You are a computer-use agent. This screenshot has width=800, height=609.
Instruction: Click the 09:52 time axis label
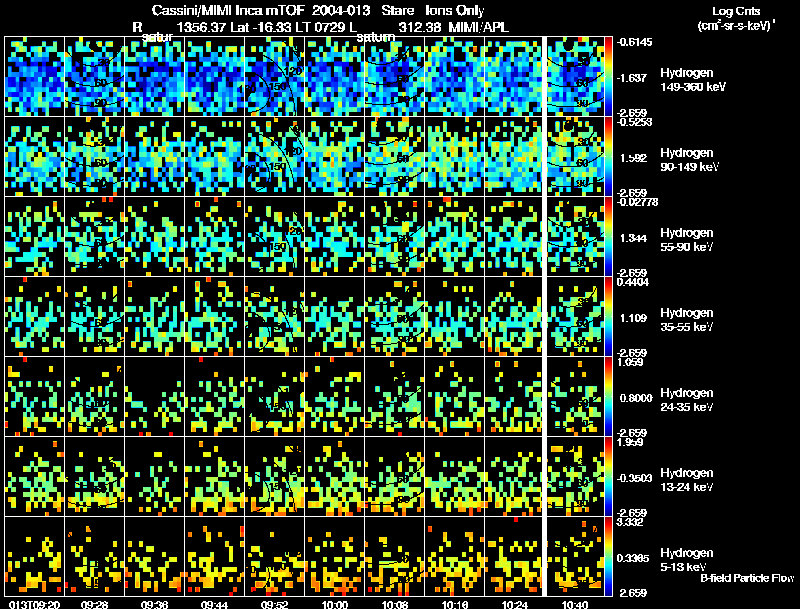(x=274, y=604)
